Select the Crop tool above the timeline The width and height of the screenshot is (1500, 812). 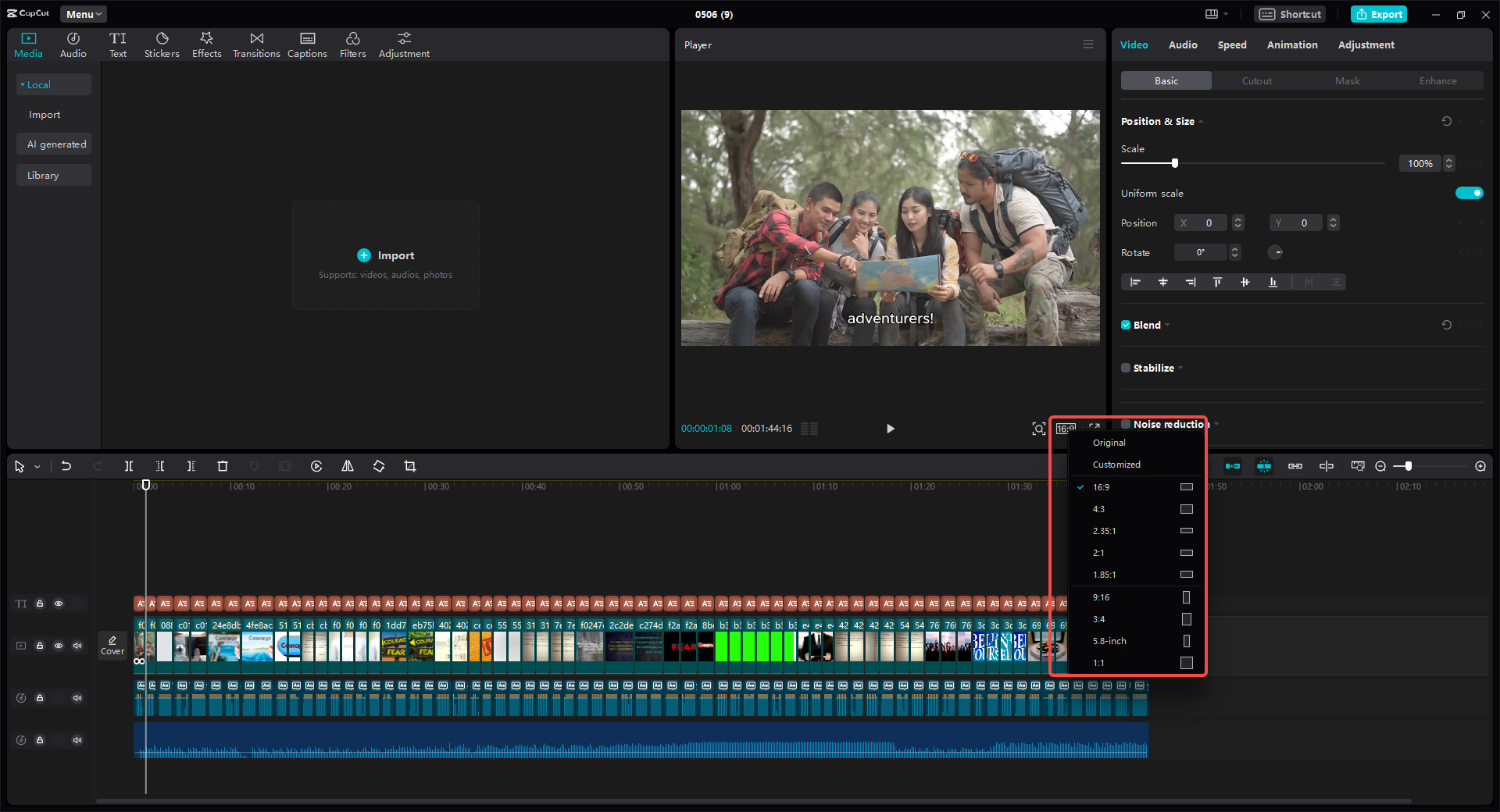(x=410, y=466)
